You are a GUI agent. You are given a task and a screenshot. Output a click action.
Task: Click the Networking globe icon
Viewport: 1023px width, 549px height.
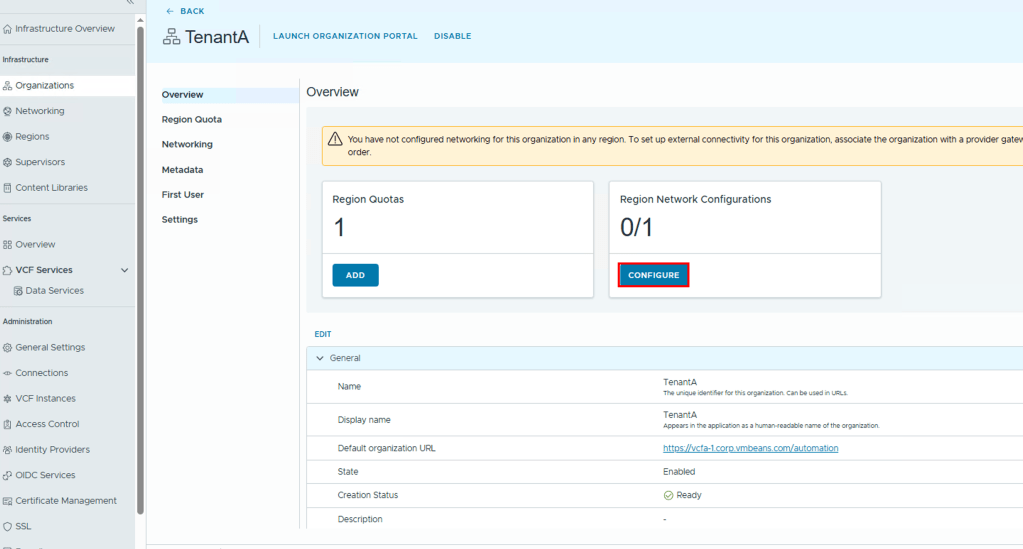(x=8, y=111)
